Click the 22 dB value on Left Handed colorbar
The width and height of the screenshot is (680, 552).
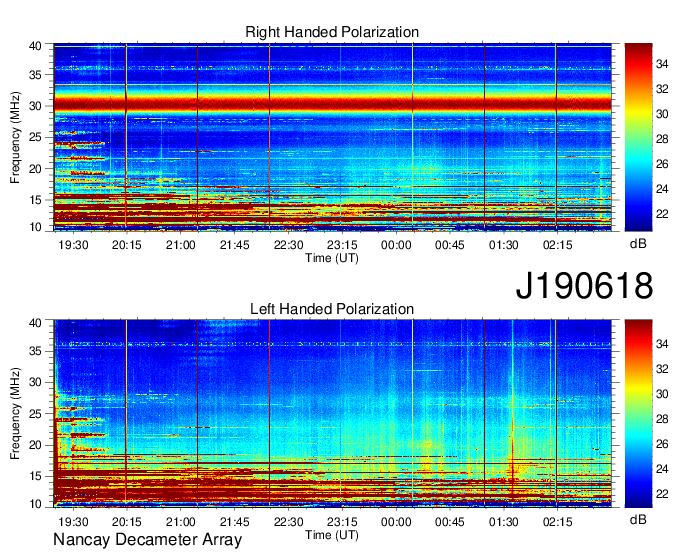[x=662, y=494]
